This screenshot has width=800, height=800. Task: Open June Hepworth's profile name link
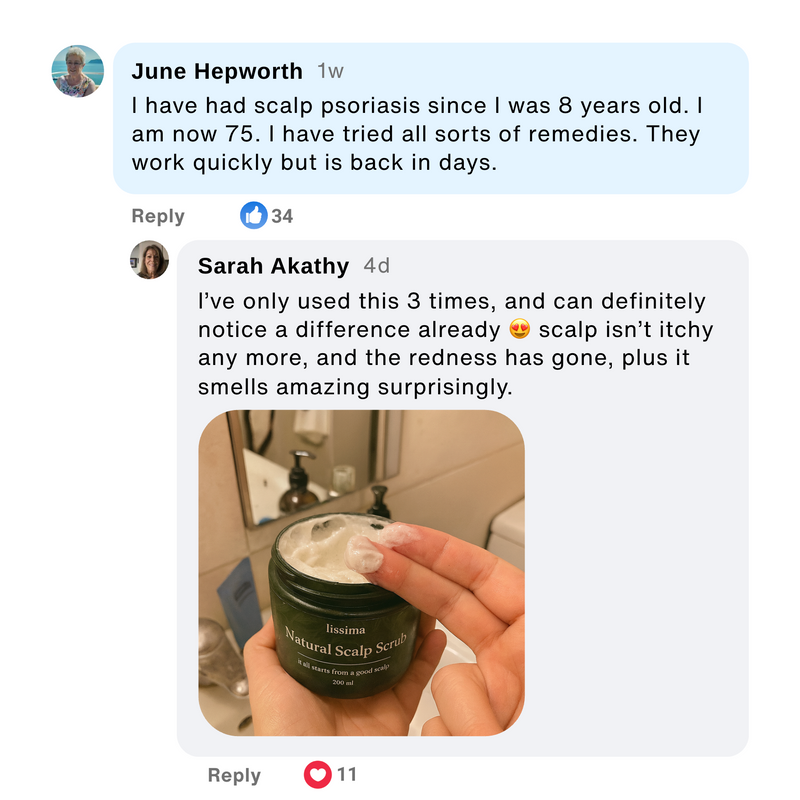click(x=217, y=71)
